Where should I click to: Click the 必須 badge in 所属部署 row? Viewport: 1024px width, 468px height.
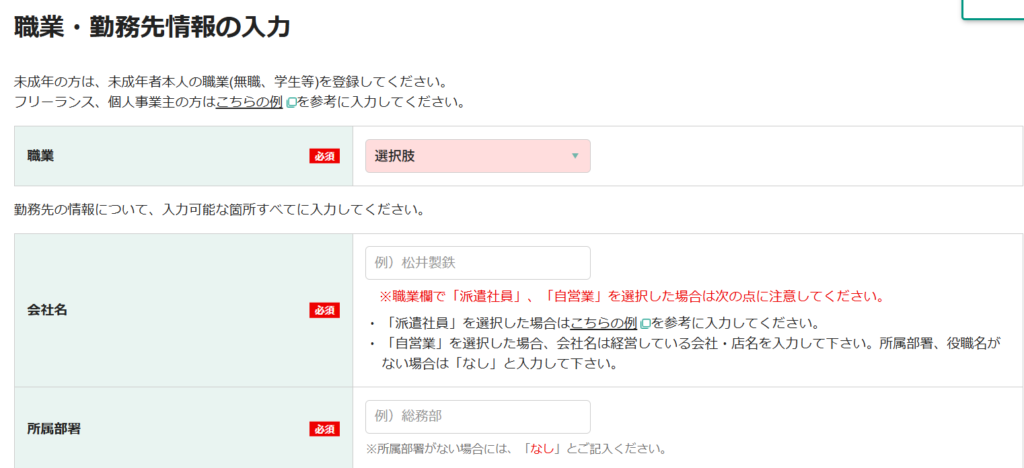[325, 429]
